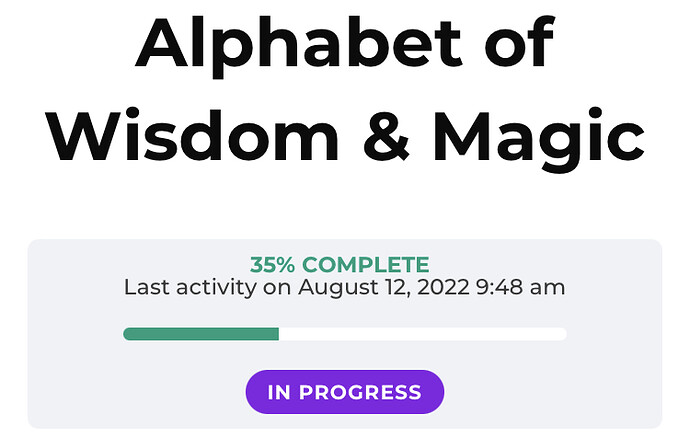Click where the green progress fill ends
This screenshot has height=448, width=690.
277,334
